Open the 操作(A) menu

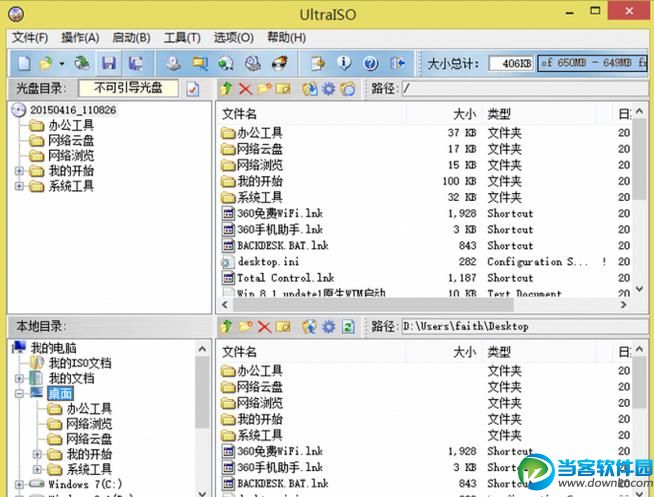80,38
